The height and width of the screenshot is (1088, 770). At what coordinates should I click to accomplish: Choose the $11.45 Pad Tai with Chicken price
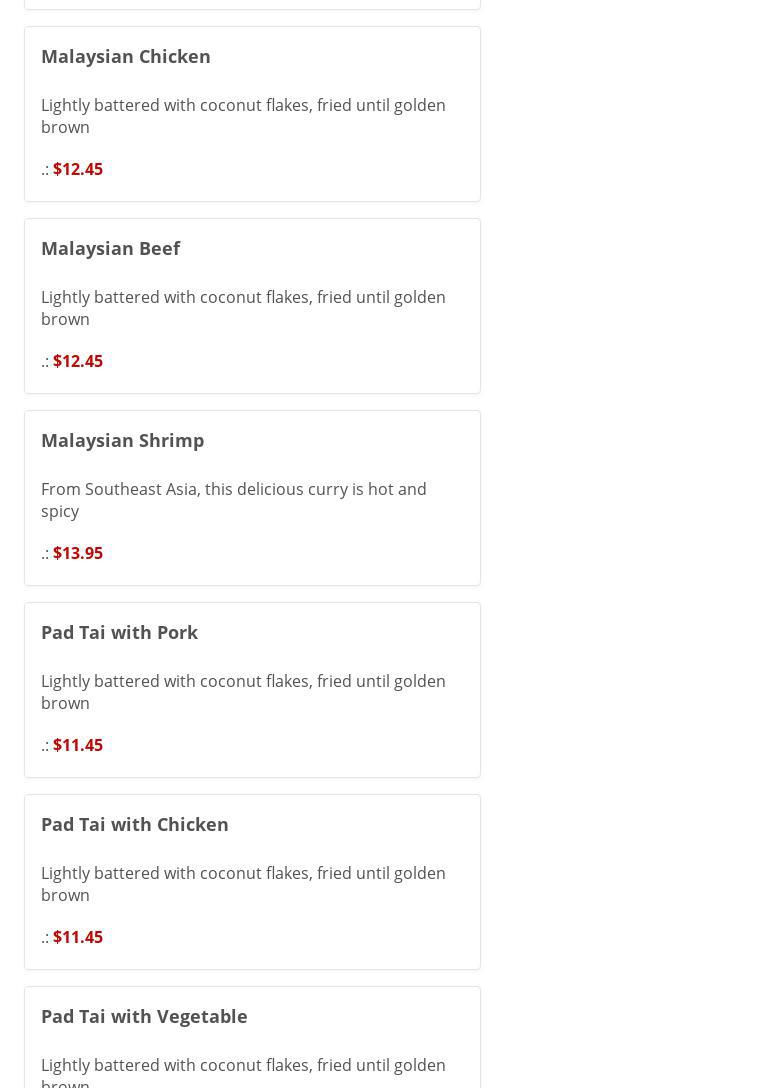click(78, 937)
